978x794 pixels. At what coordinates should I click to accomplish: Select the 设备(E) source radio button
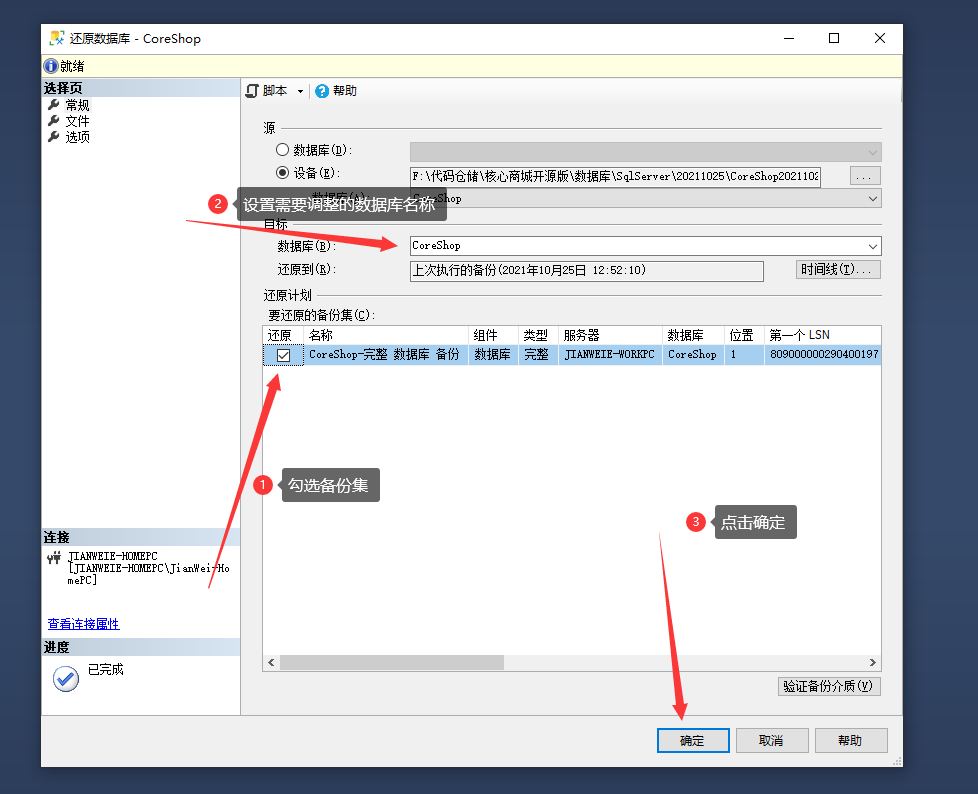coord(283,173)
